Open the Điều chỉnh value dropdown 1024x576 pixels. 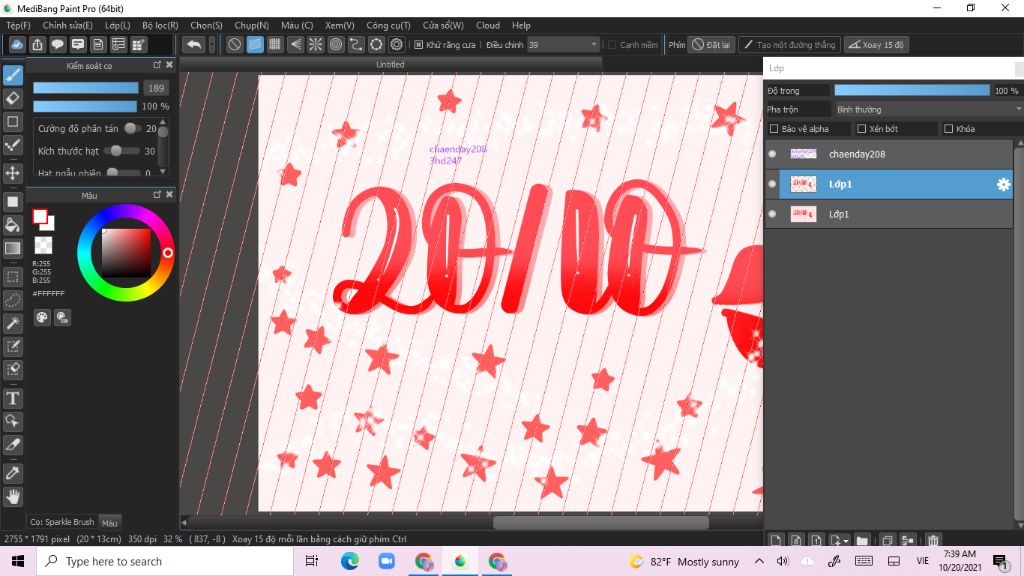coord(563,44)
